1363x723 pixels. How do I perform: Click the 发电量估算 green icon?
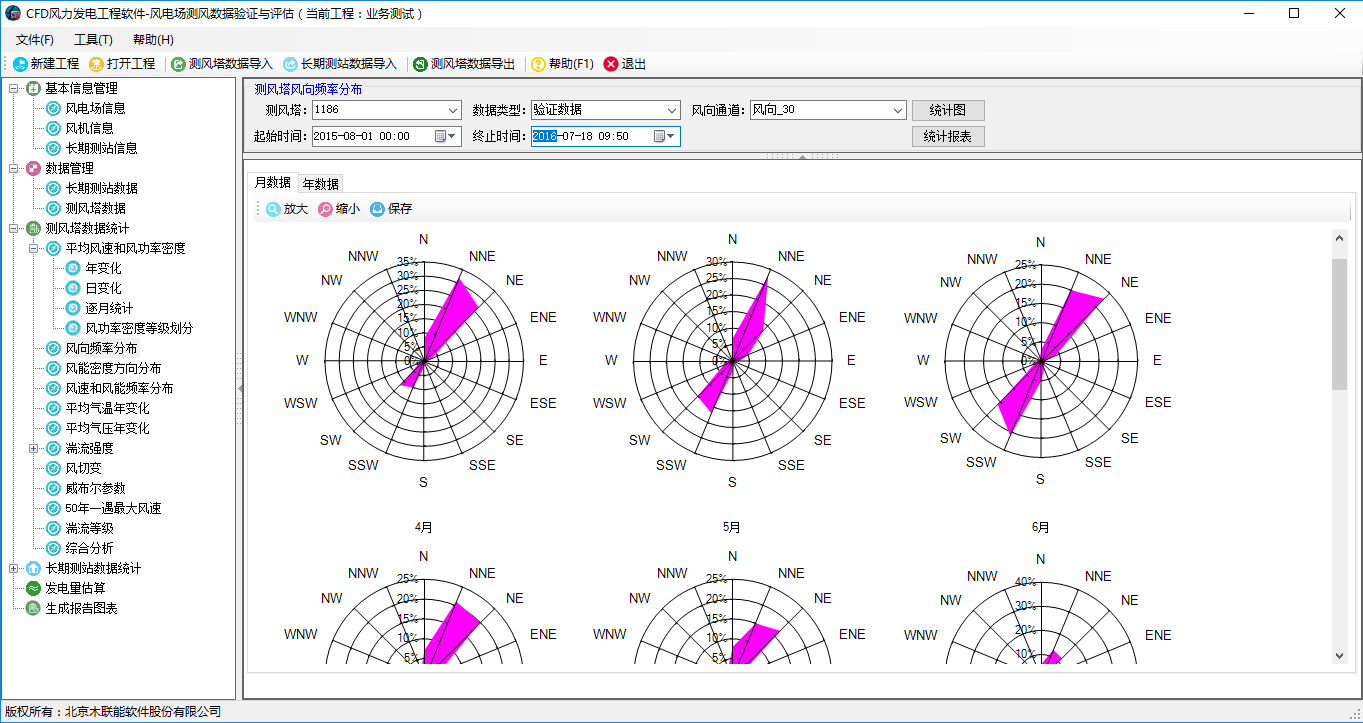(33, 588)
